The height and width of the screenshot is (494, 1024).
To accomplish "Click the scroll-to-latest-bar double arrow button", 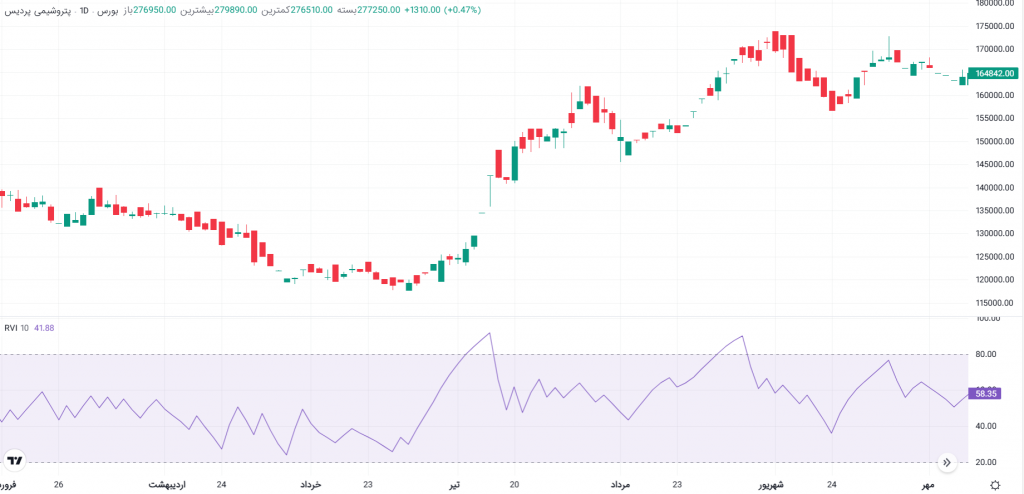I will [947, 463].
